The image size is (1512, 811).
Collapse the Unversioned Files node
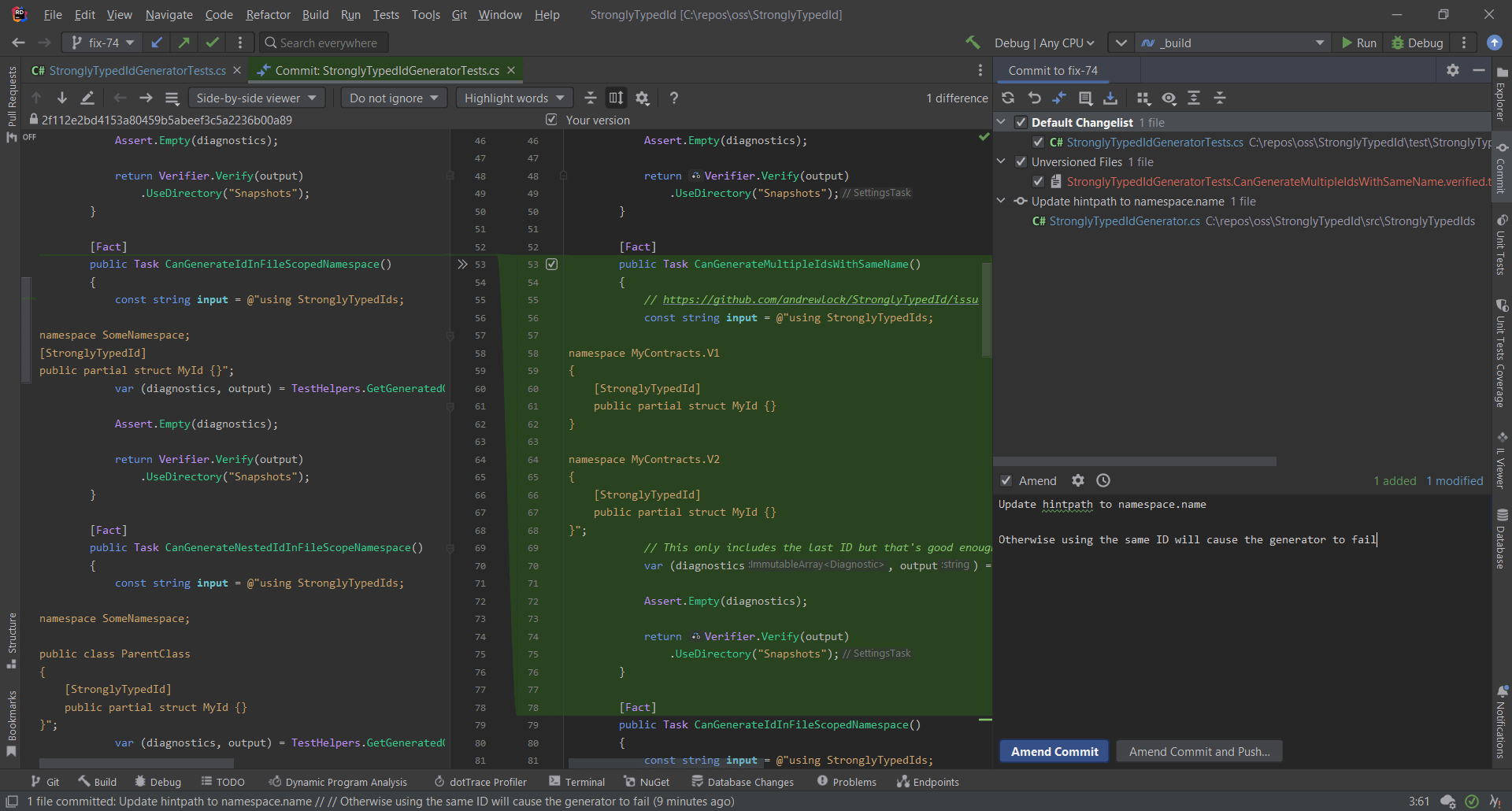coord(1001,161)
